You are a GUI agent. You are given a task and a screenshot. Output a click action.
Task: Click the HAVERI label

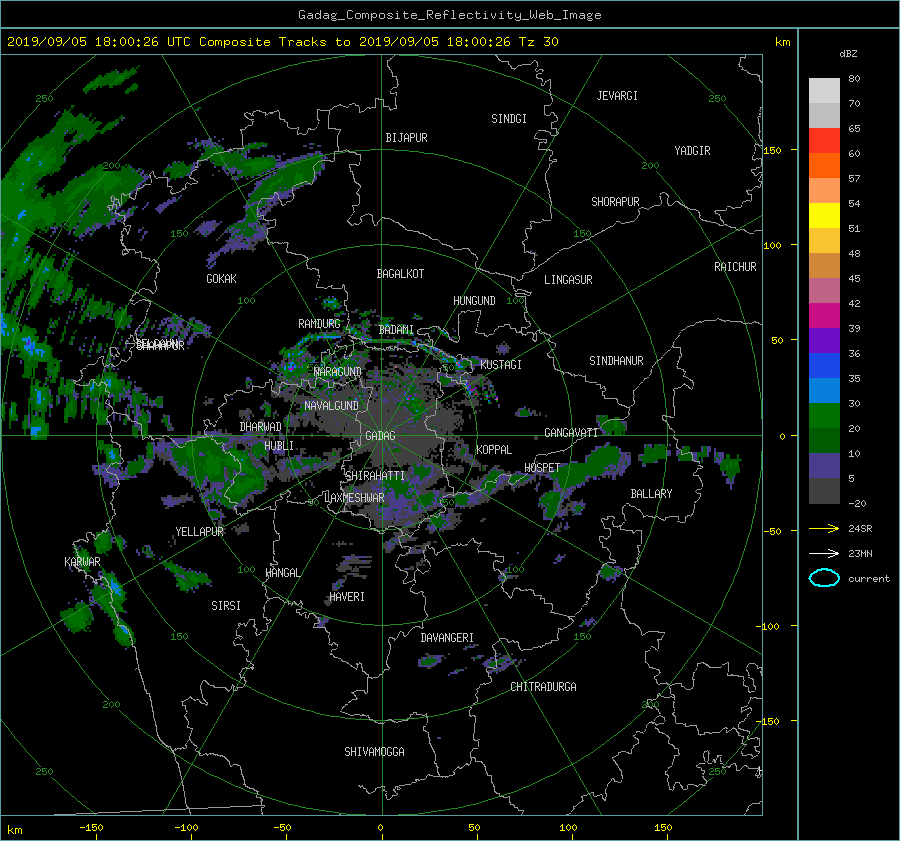[x=347, y=597]
